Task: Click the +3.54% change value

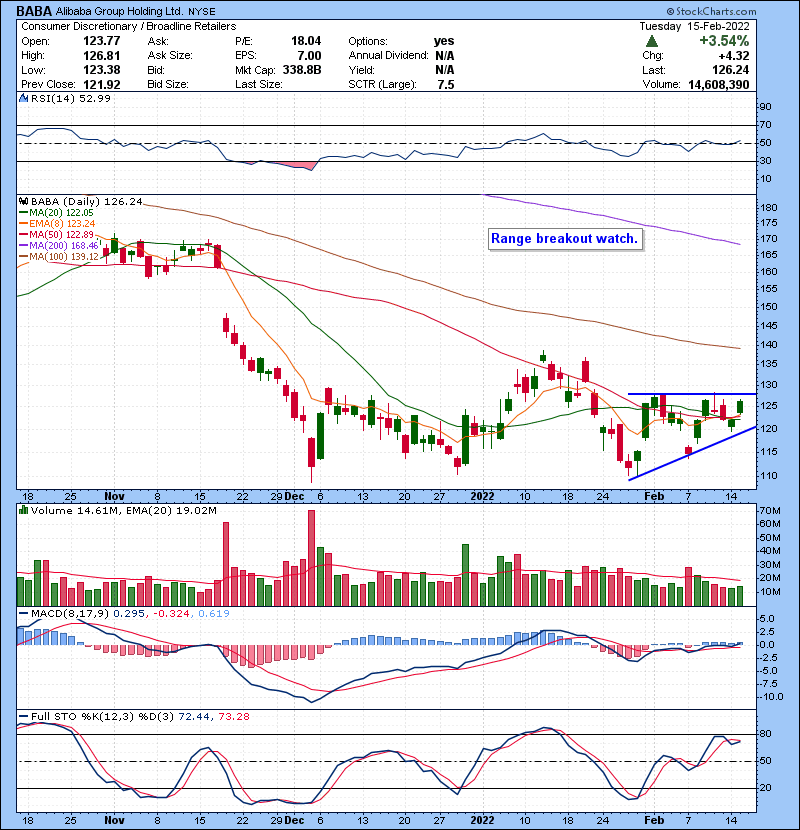Action: pyautogui.click(x=724, y=41)
